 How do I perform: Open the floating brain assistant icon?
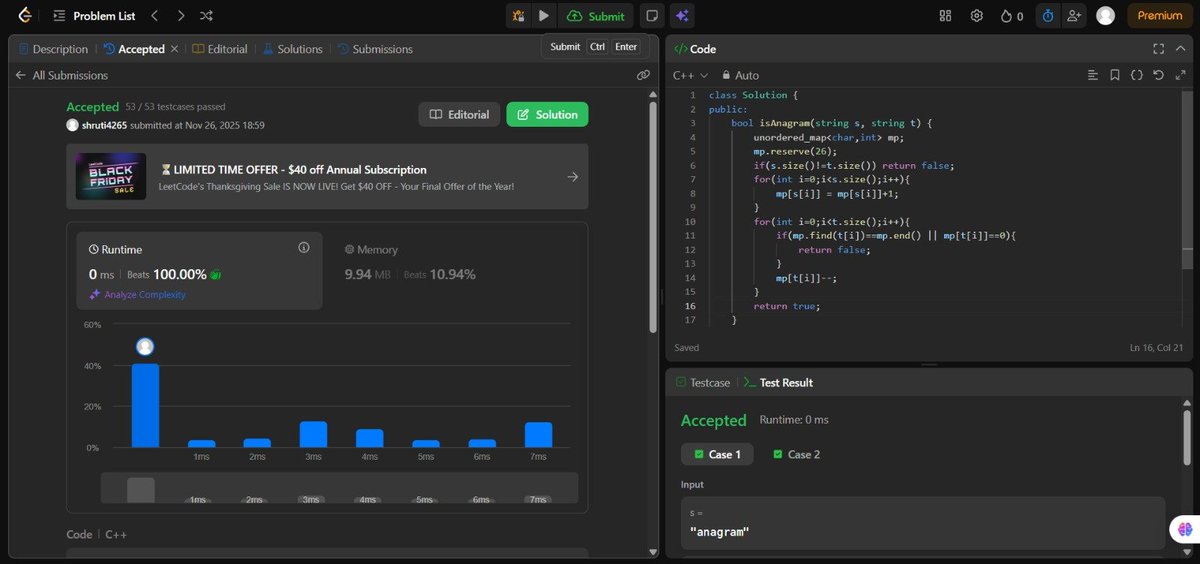1184,530
